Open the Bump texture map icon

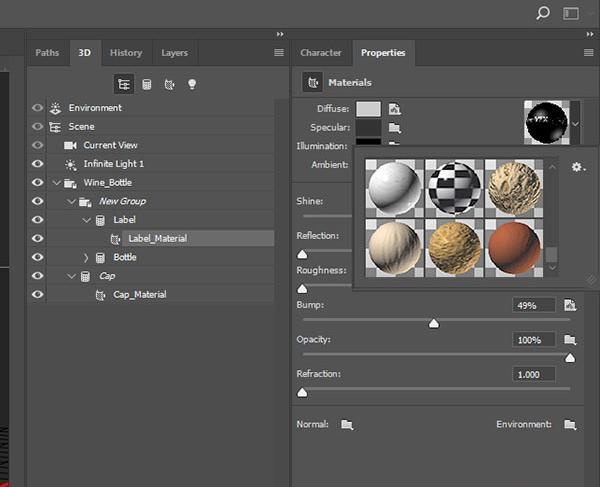point(570,305)
